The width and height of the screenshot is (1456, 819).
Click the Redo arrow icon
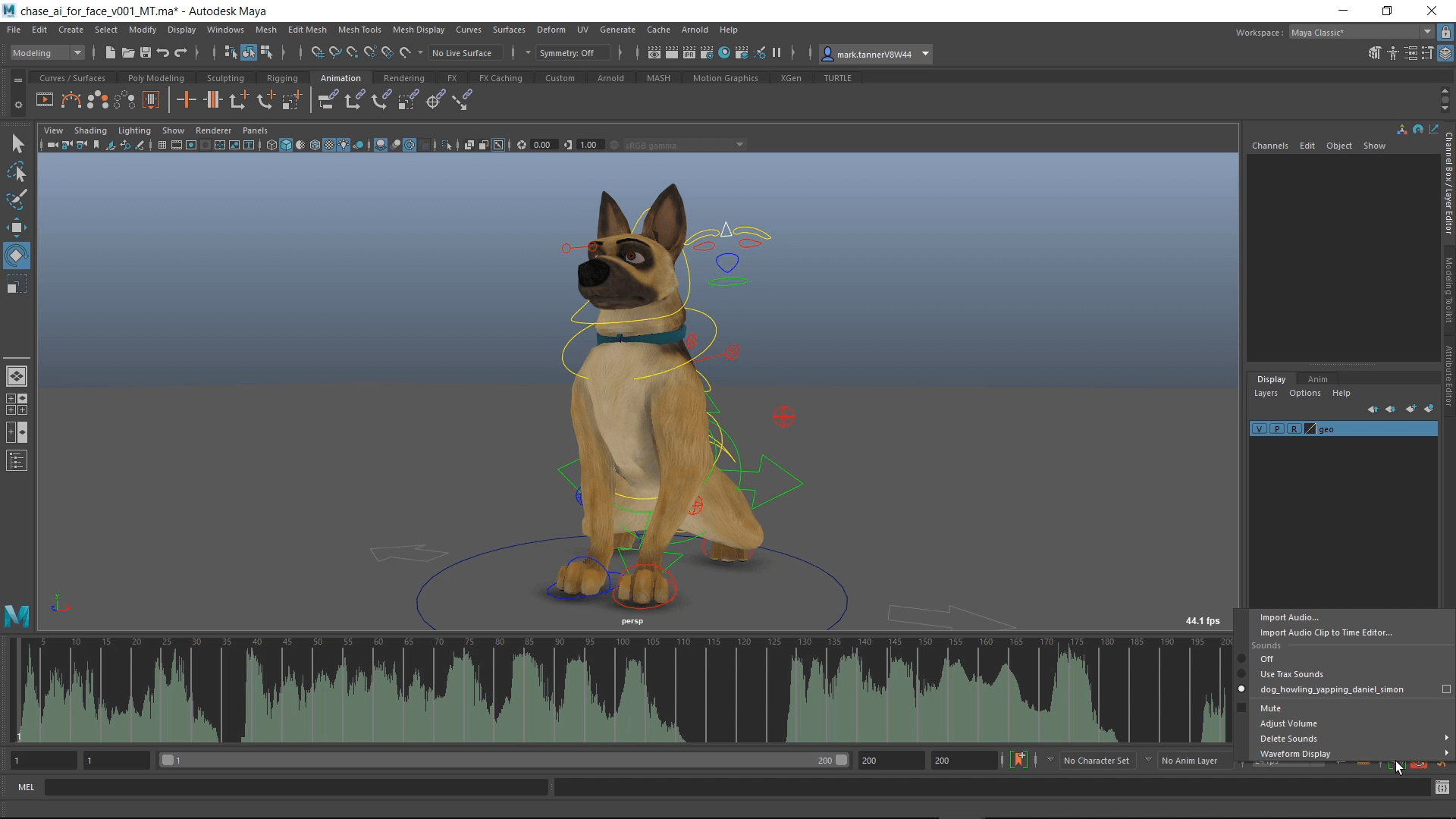pos(180,53)
